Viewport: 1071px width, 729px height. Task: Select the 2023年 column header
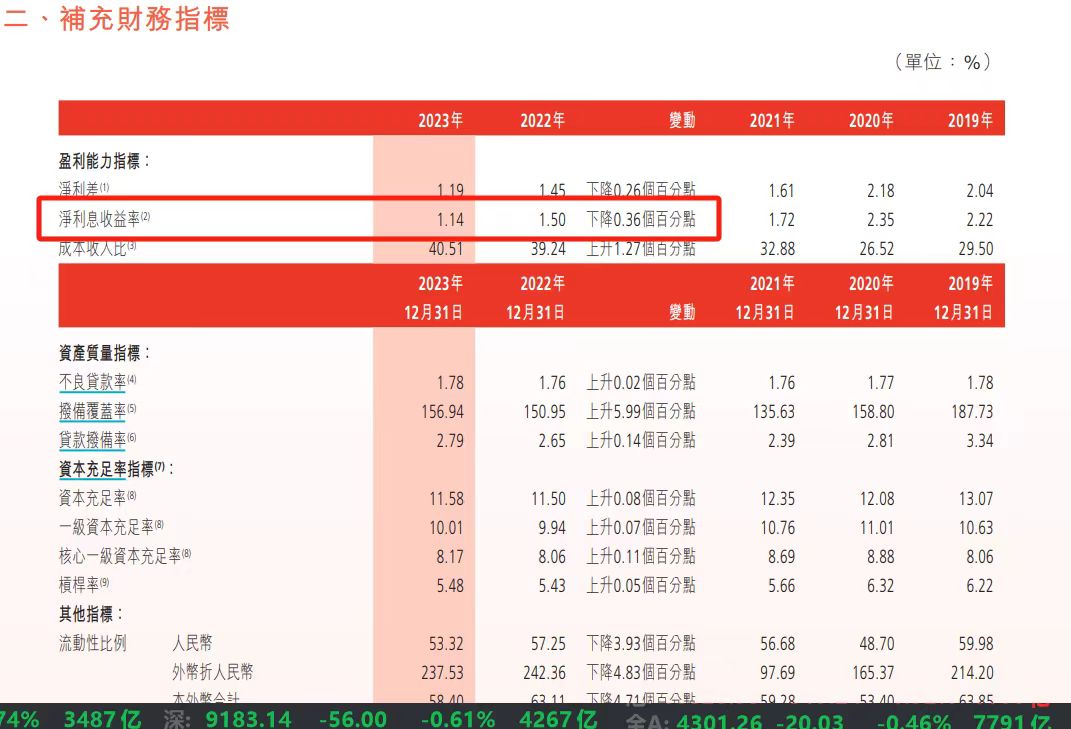[440, 119]
